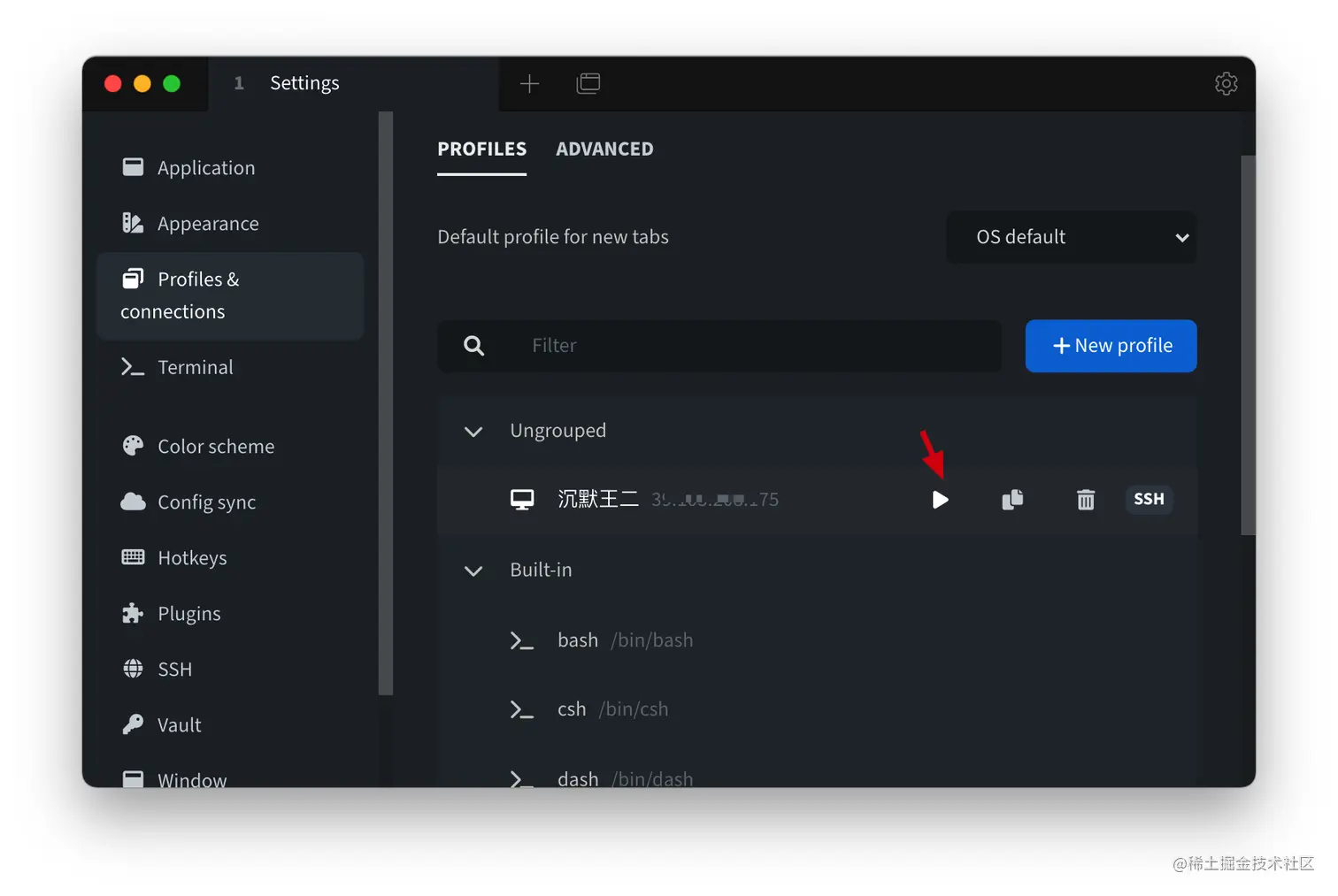Click the profile list vertical scrollbar
1338x896 pixels.
click(x=1248, y=345)
